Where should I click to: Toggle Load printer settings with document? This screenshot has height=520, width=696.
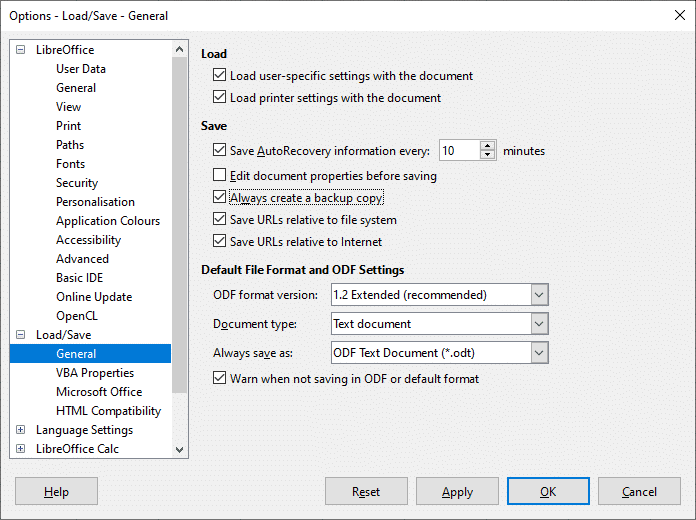point(219,97)
